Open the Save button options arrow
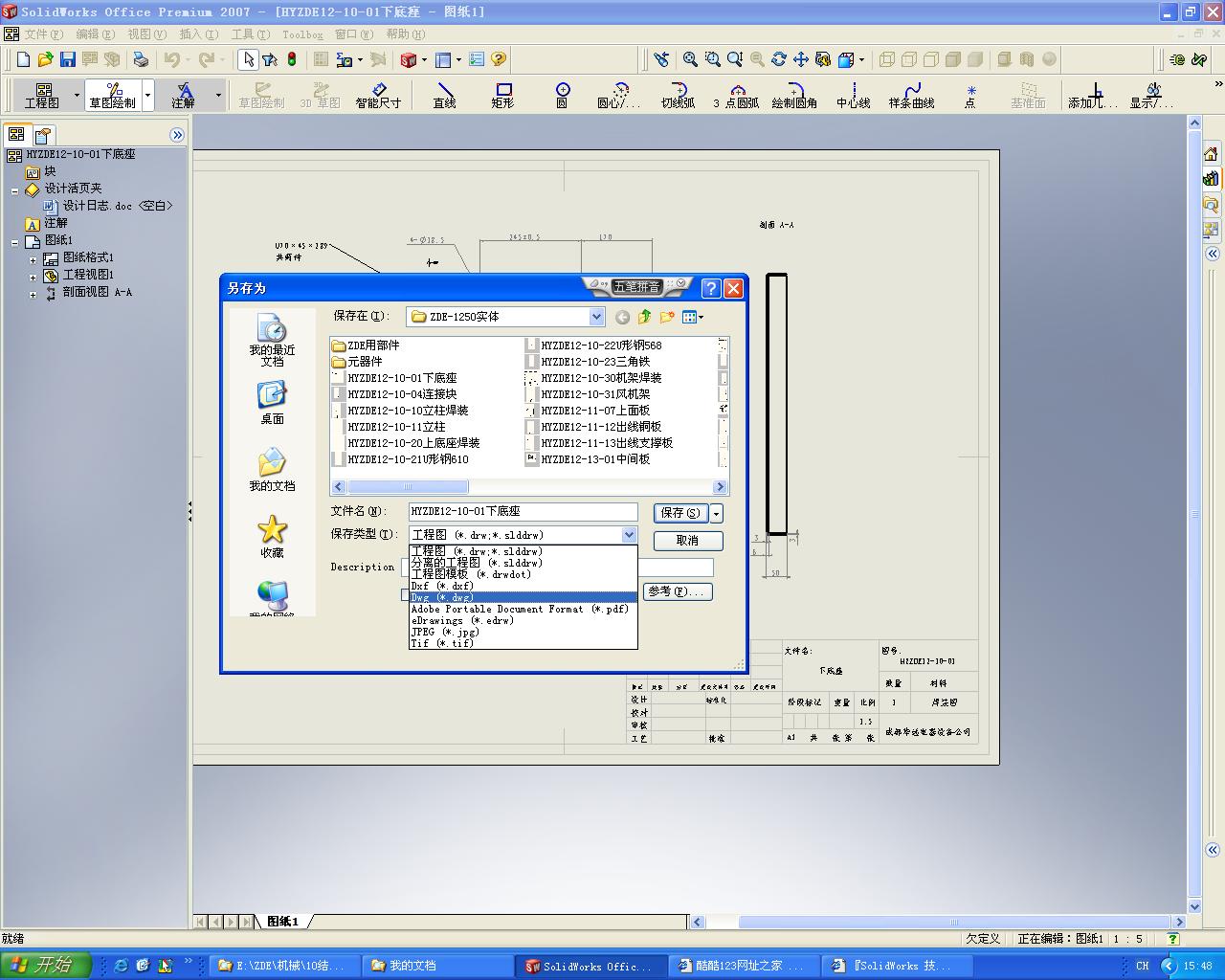 tap(717, 513)
